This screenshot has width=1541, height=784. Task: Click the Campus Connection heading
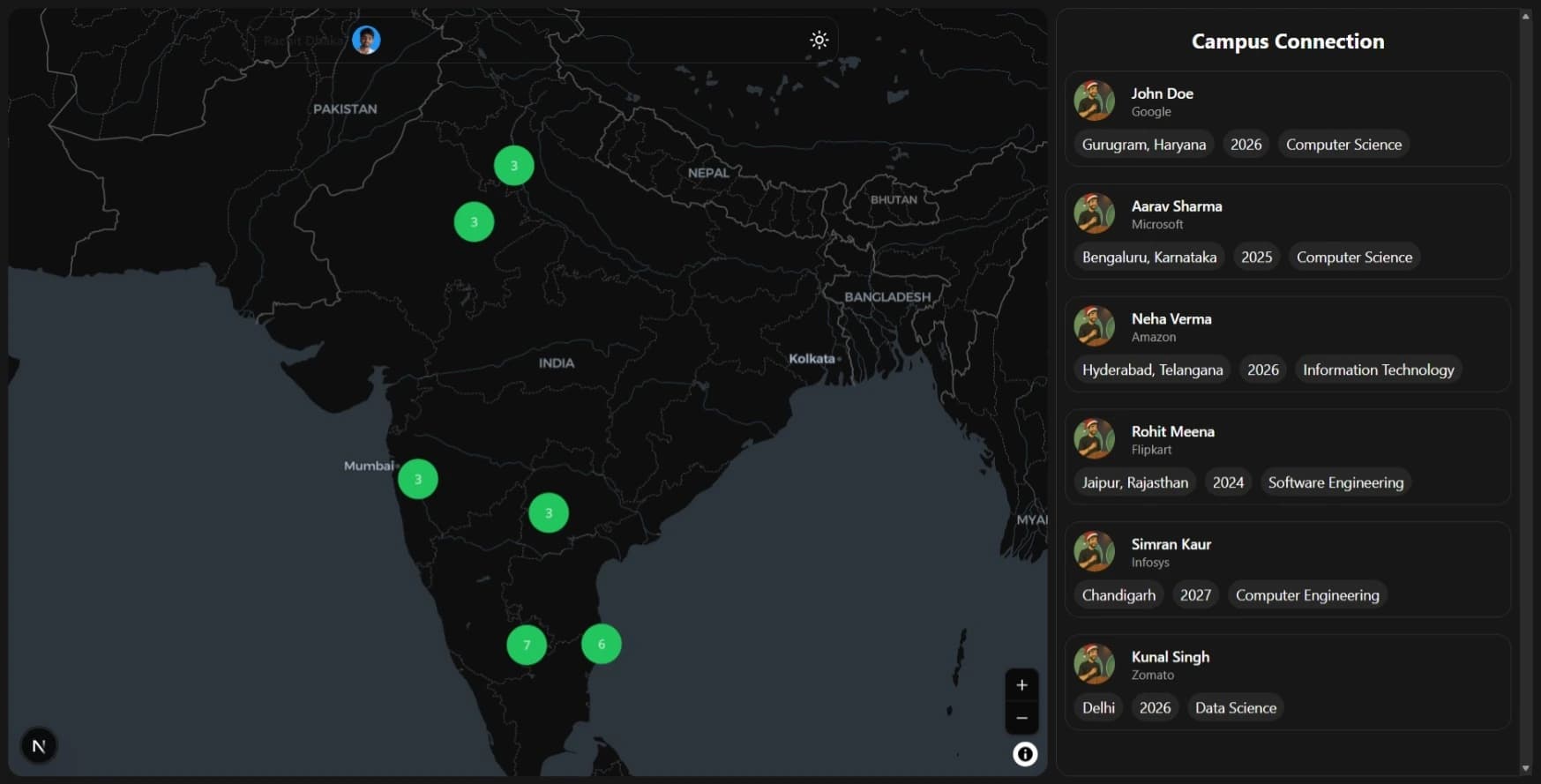point(1287,41)
